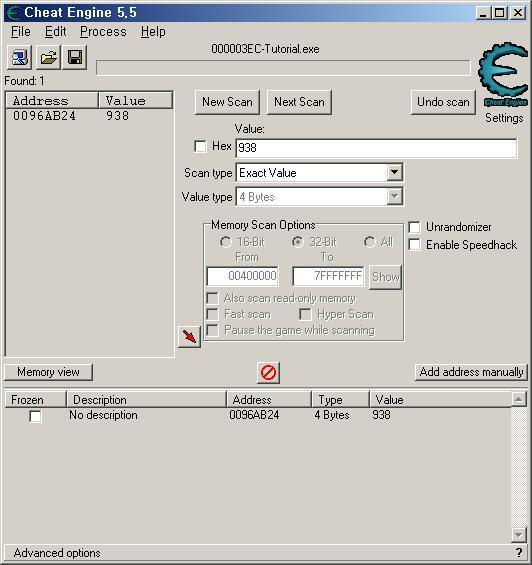Screen dimensions: 532x565
Task: Click the Undo scan button
Action: point(443,102)
